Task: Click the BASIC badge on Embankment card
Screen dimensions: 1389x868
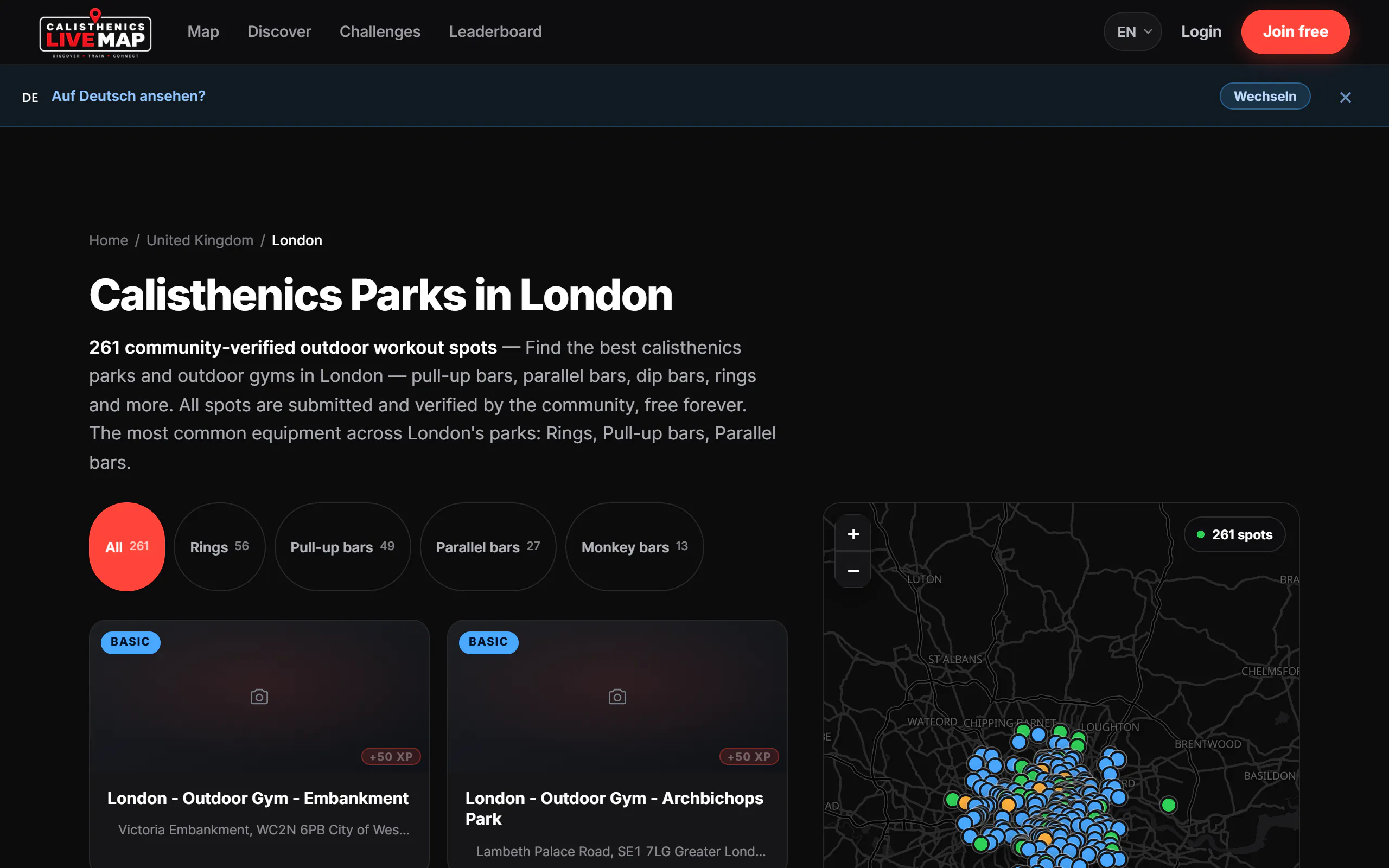Action: click(x=130, y=642)
